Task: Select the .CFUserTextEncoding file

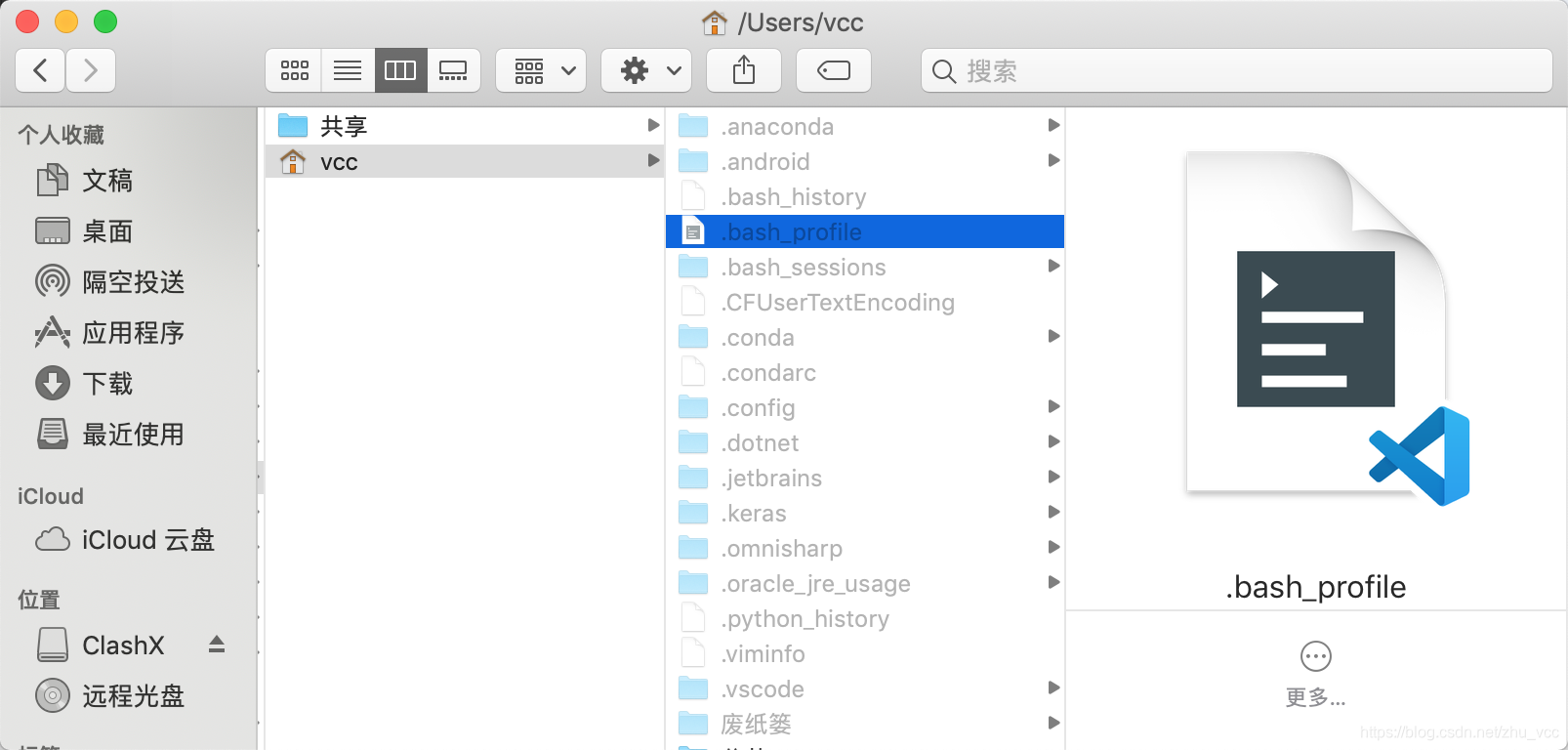Action: click(x=865, y=302)
